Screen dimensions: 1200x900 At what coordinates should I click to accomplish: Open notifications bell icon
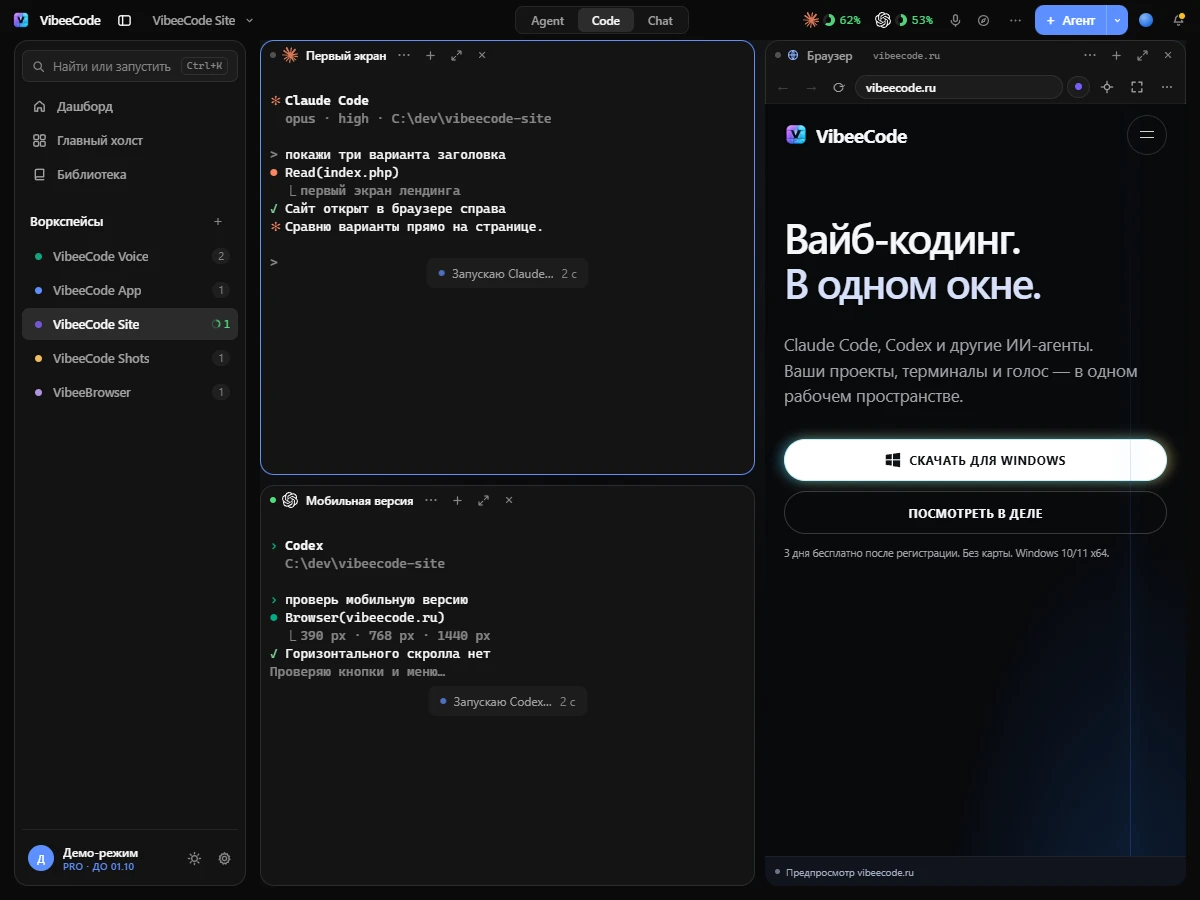[1179, 20]
